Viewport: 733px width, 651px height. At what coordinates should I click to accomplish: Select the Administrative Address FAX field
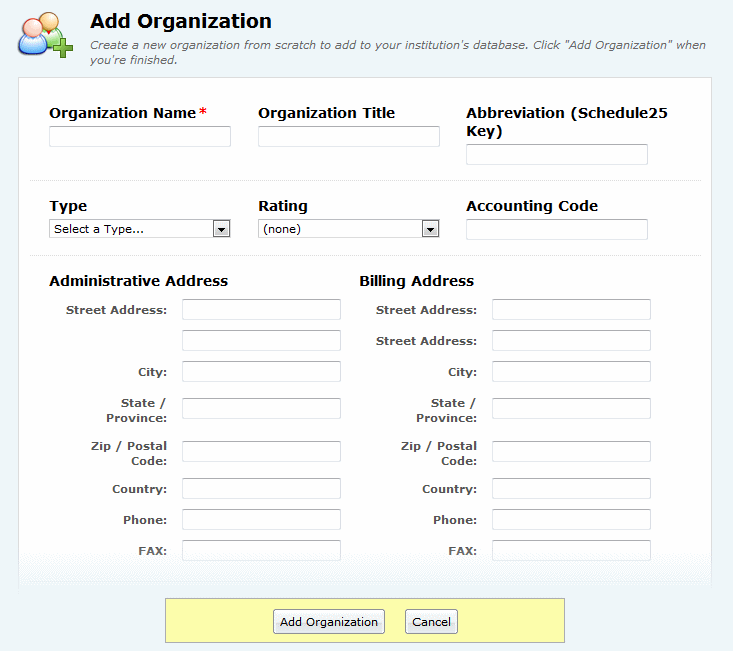click(x=261, y=551)
